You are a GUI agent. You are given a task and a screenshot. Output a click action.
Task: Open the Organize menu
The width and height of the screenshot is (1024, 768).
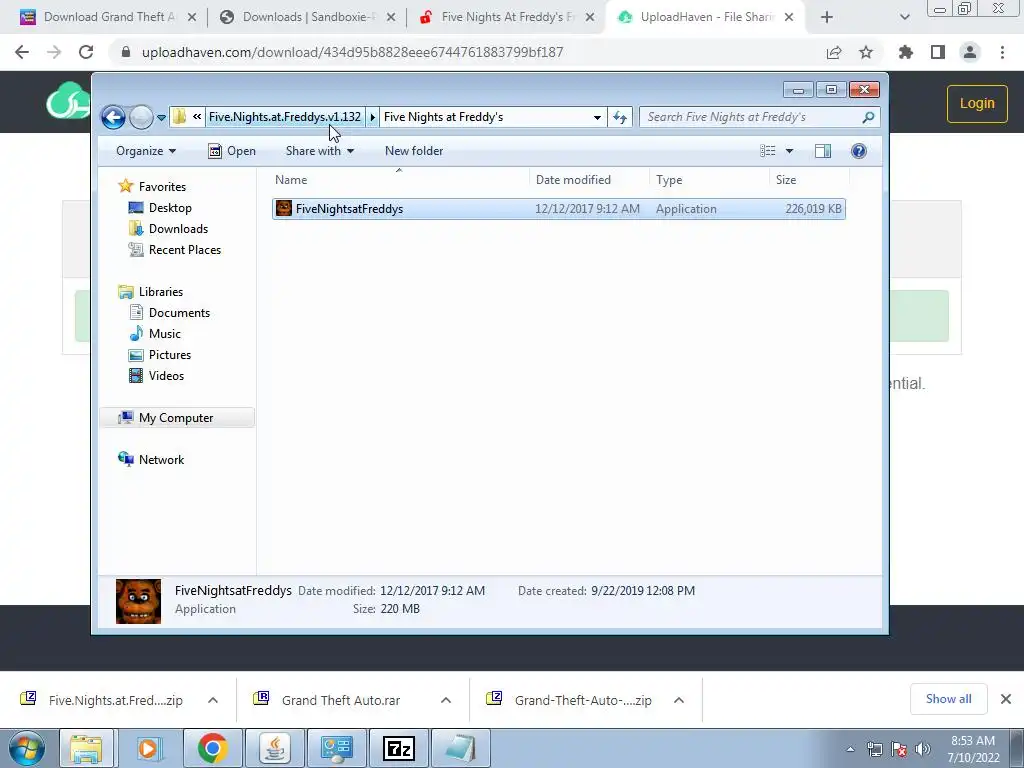(146, 151)
